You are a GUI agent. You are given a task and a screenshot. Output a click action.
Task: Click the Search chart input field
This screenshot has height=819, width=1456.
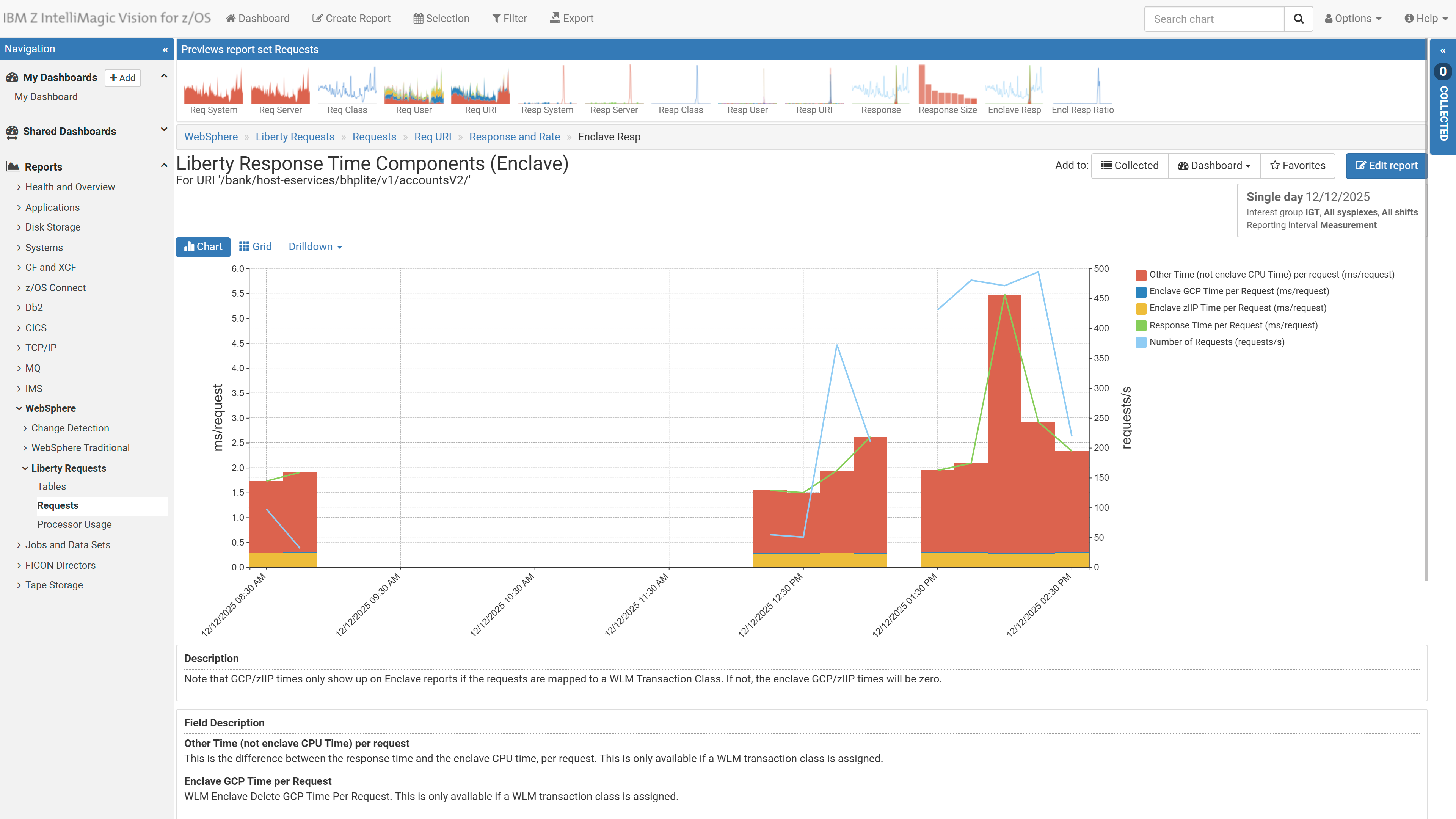[1214, 19]
